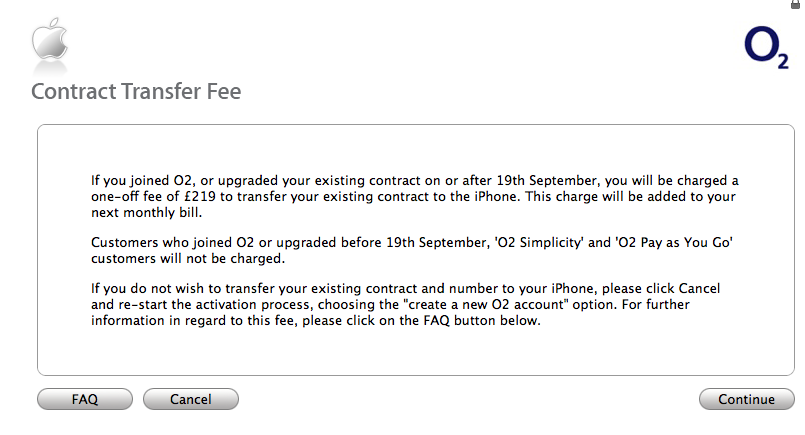Cancel the contract transfer
Image resolution: width=805 pixels, height=435 pixels.
190,399
